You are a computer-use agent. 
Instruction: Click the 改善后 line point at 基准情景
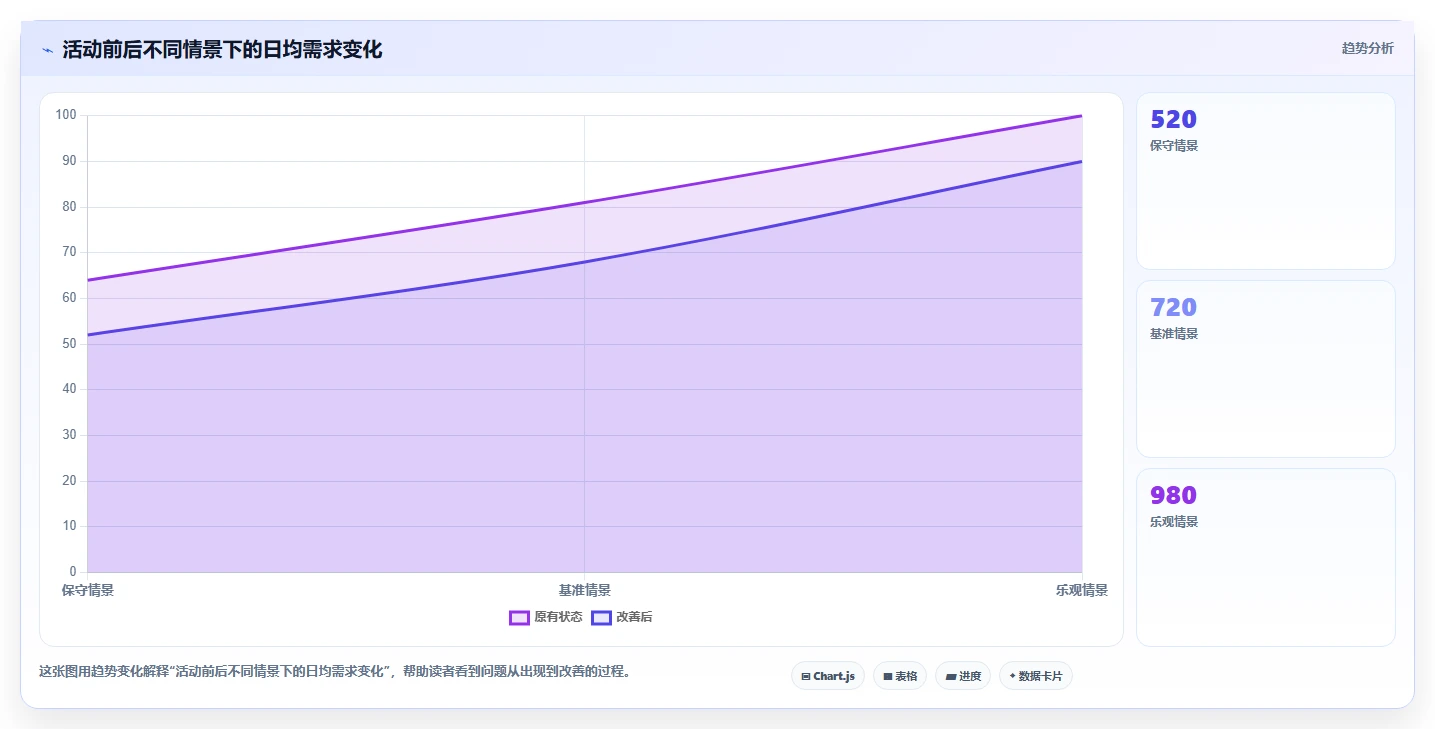click(x=585, y=262)
